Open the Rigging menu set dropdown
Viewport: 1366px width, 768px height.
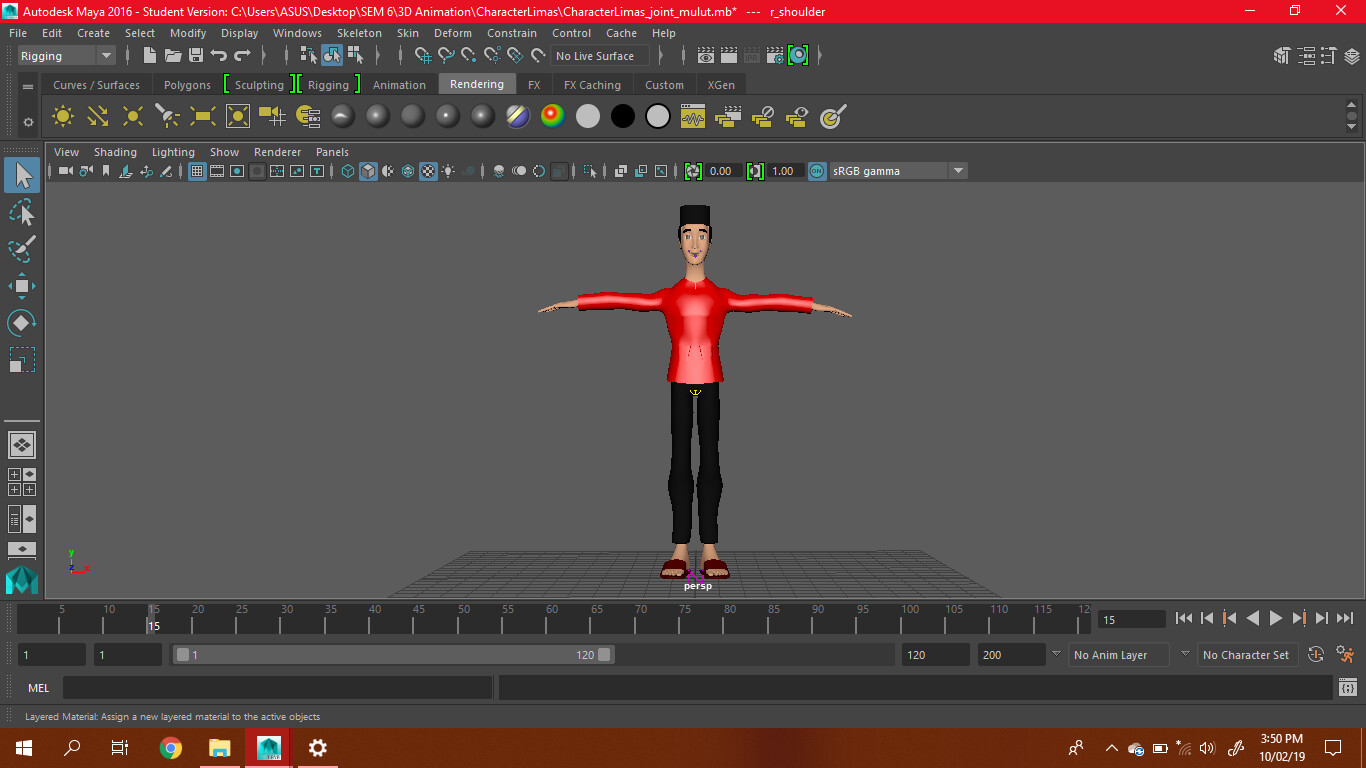[67, 56]
